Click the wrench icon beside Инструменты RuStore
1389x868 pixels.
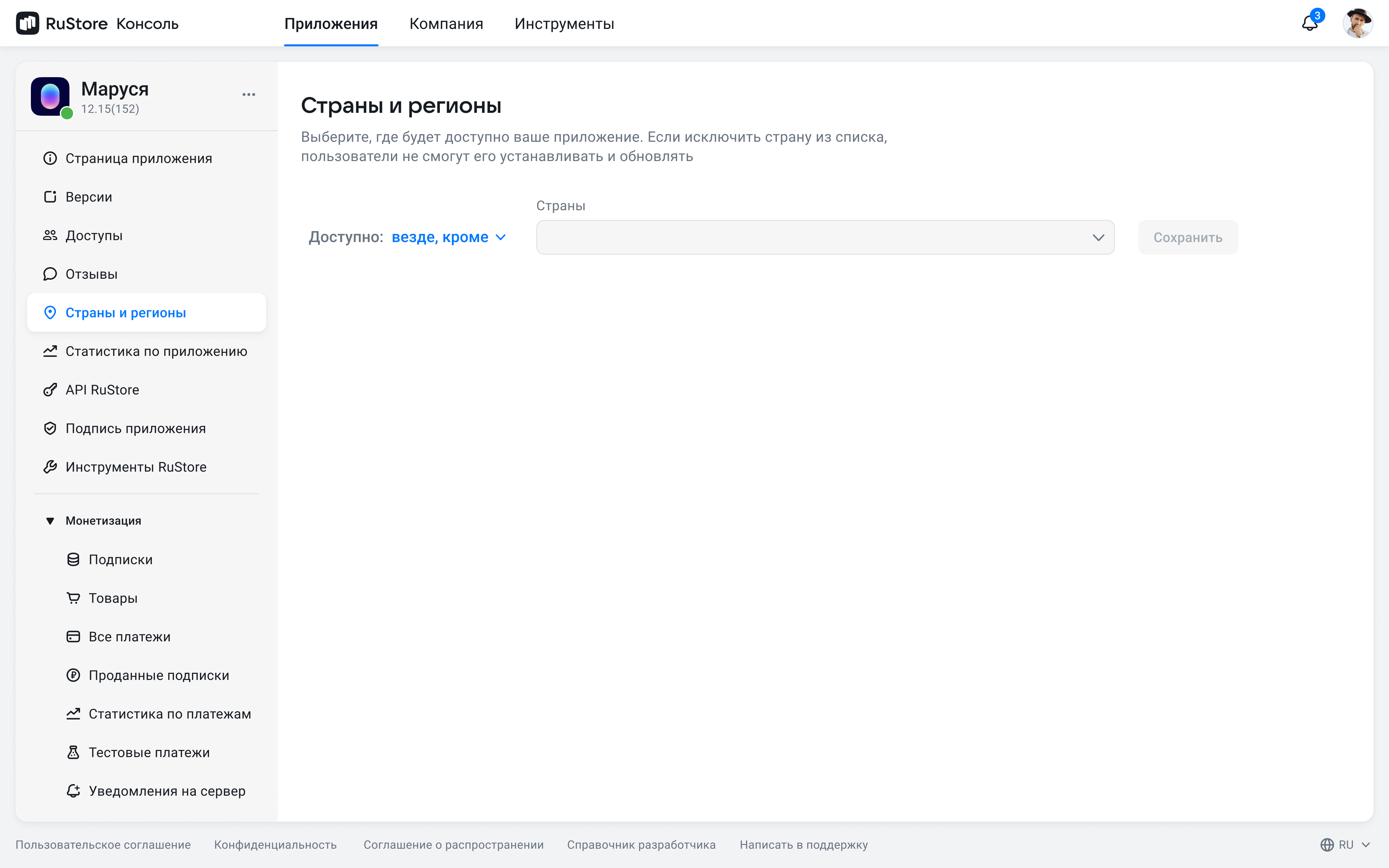click(x=50, y=467)
